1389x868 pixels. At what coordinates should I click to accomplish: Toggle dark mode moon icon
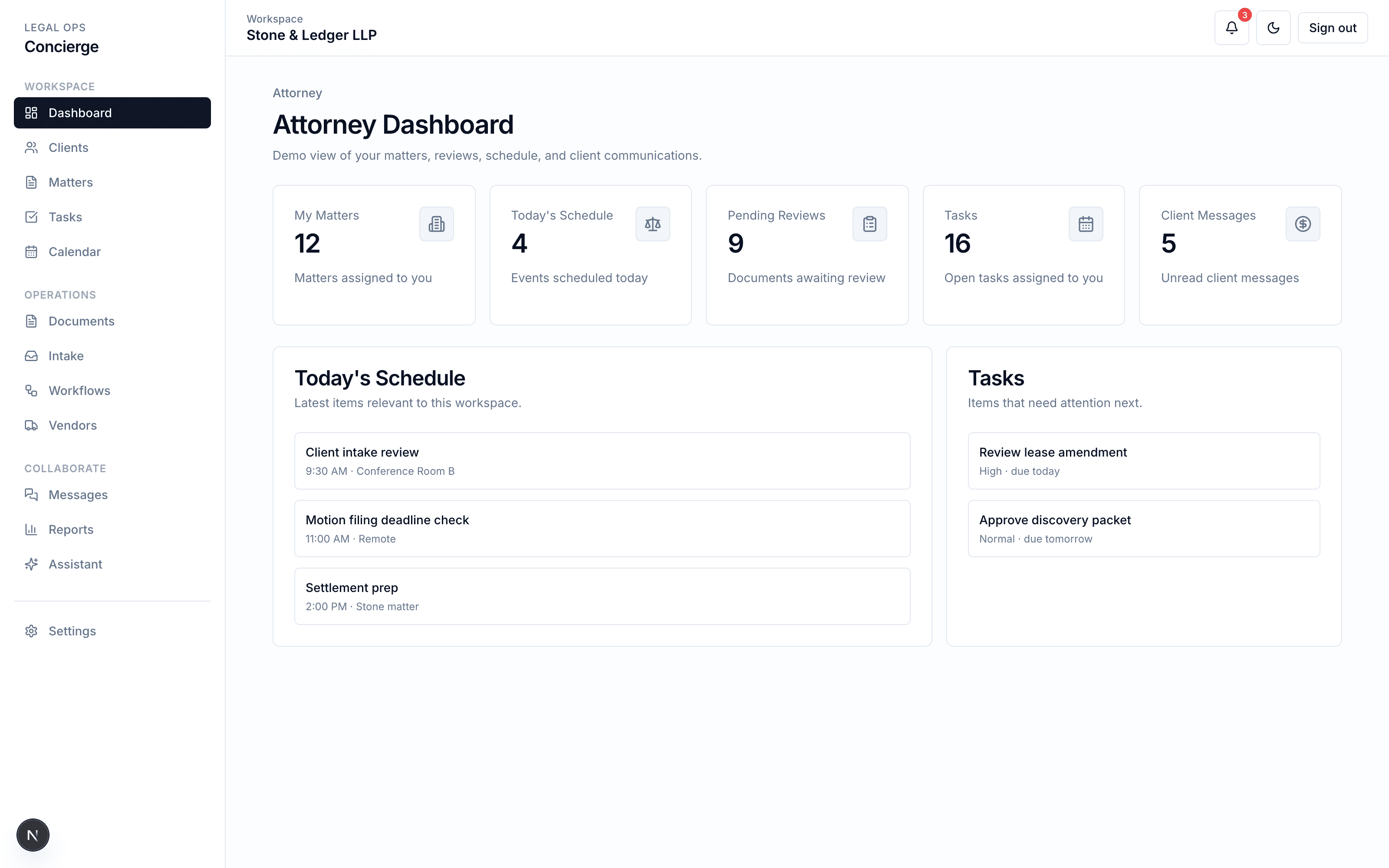point(1273,27)
